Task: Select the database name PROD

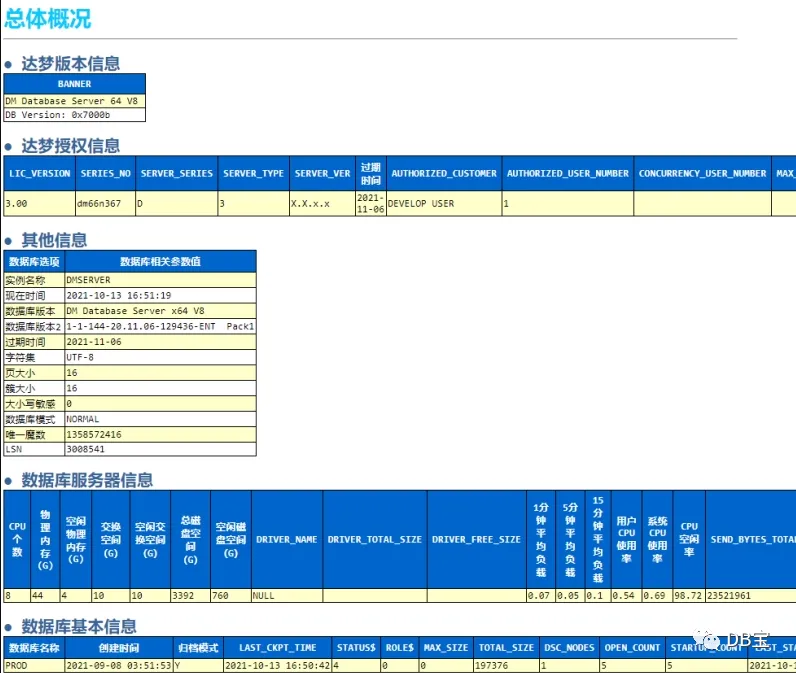Action: [x=34, y=666]
